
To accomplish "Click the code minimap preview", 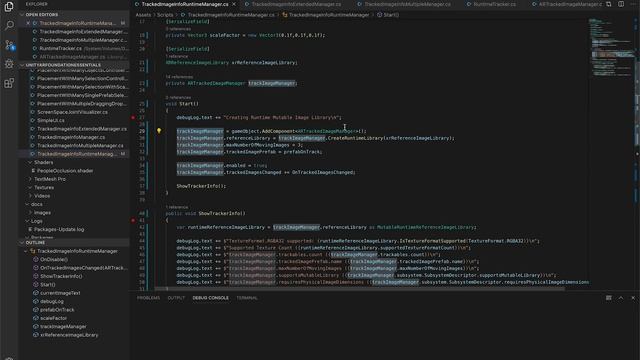I will [x=611, y=47].
